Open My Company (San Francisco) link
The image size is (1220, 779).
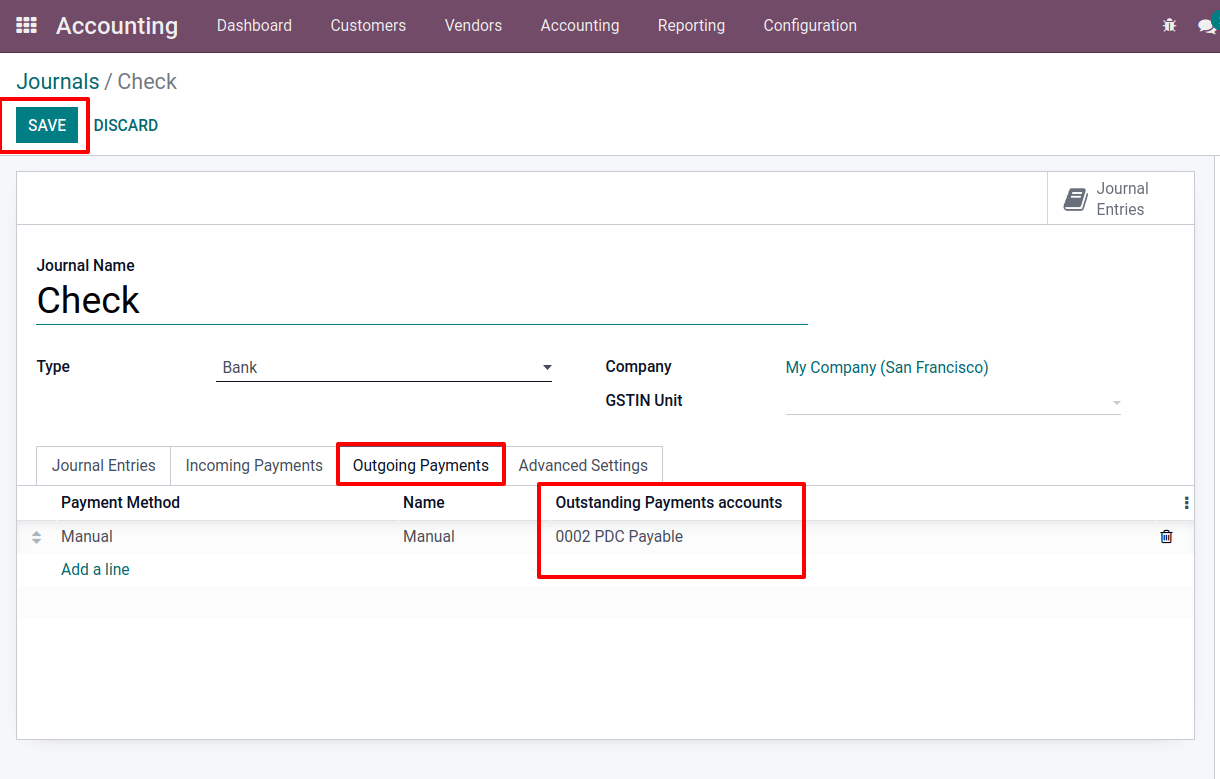(887, 367)
